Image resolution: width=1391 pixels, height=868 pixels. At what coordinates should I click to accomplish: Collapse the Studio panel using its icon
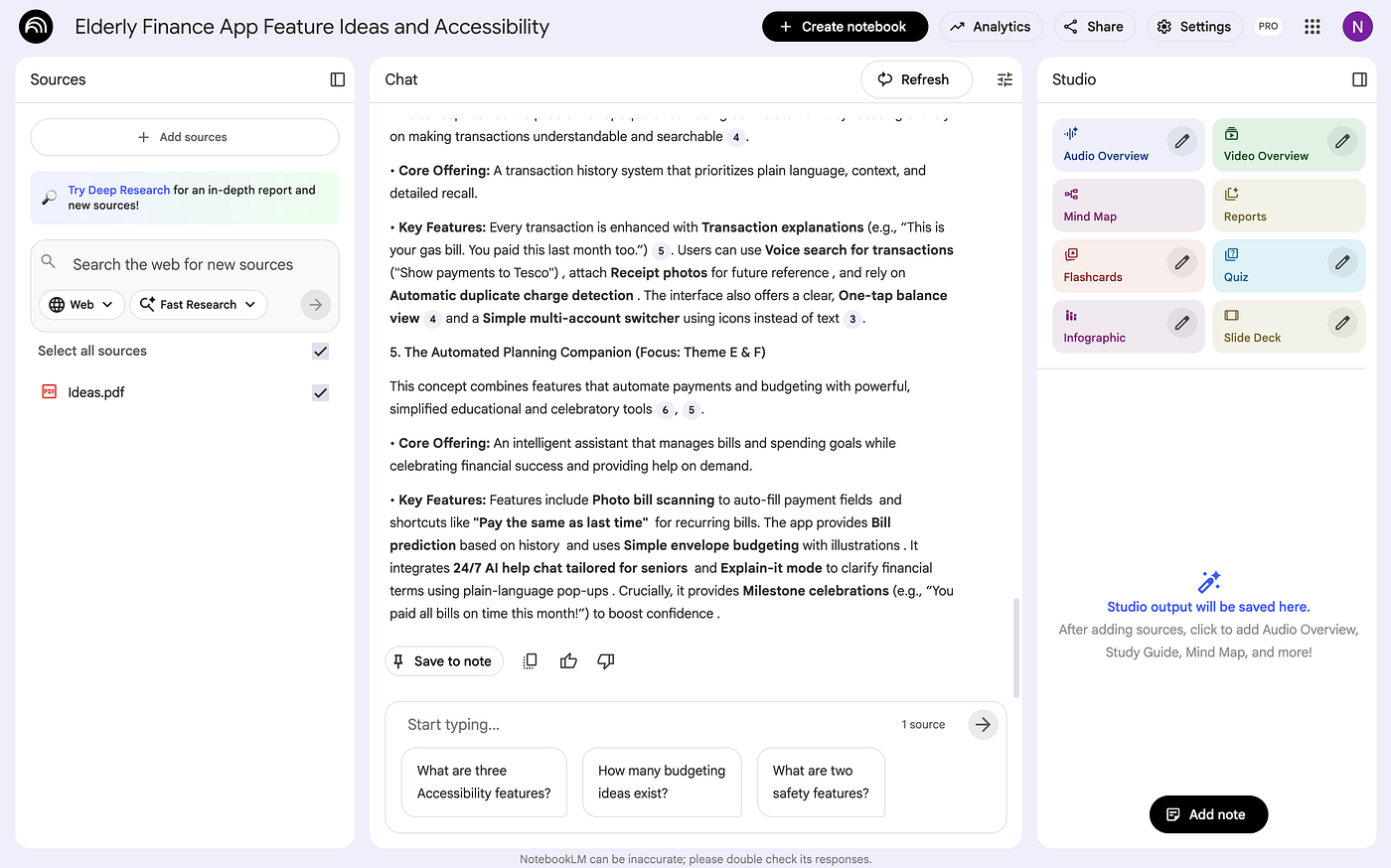(1359, 79)
